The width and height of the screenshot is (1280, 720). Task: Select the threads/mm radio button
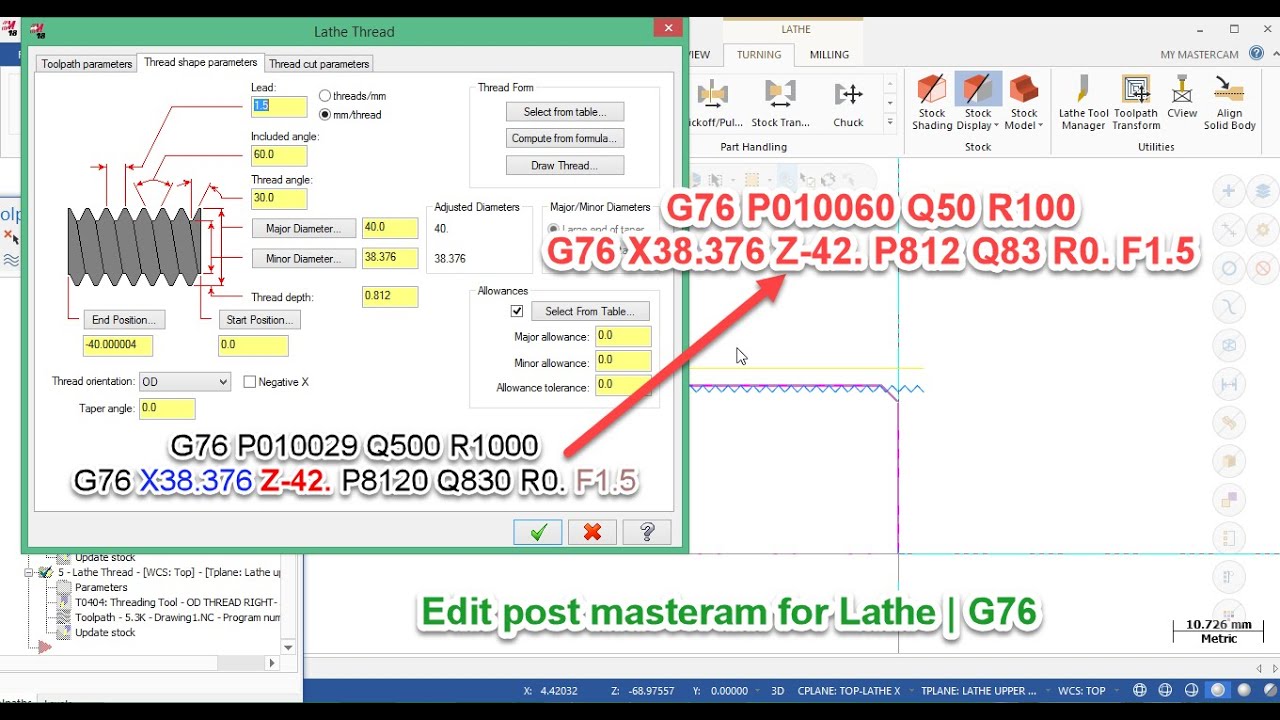pyautogui.click(x=325, y=96)
